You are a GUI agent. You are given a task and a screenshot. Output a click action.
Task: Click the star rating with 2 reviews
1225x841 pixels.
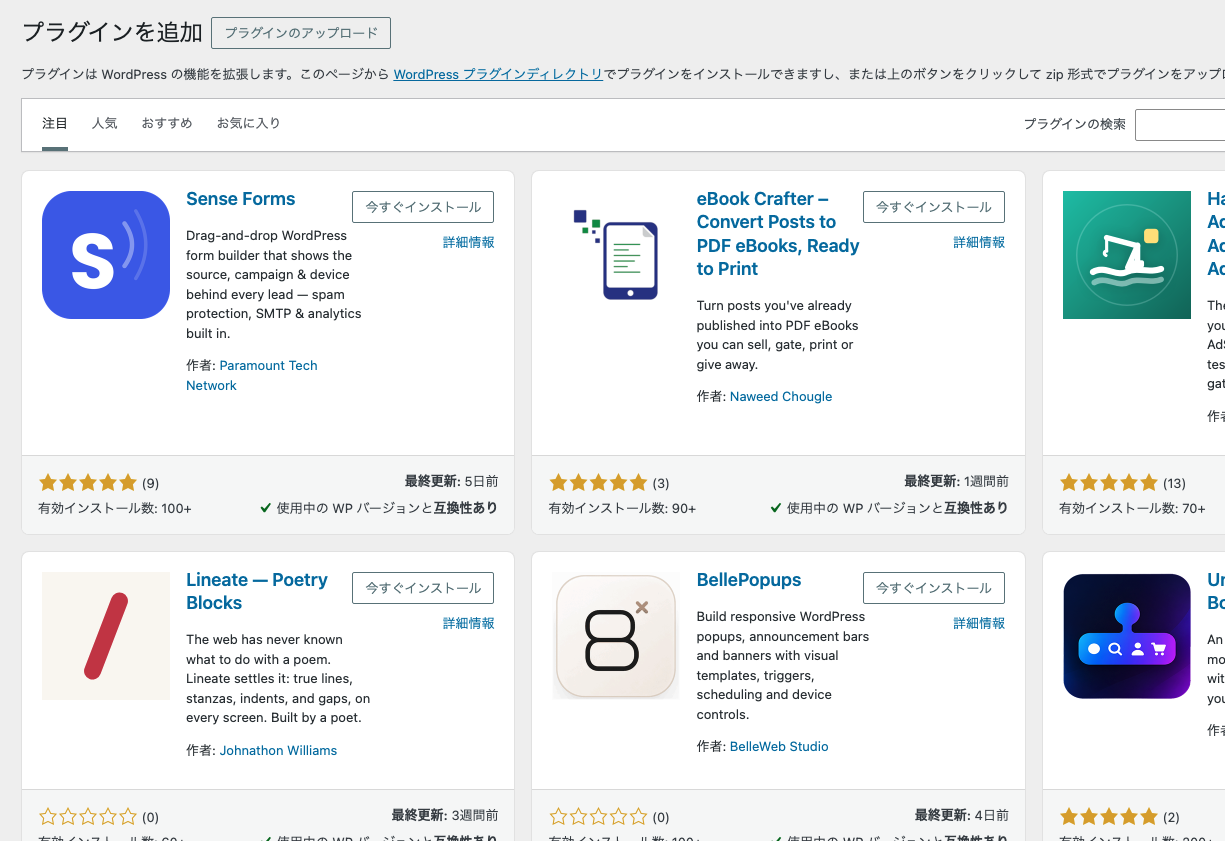[1108, 817]
